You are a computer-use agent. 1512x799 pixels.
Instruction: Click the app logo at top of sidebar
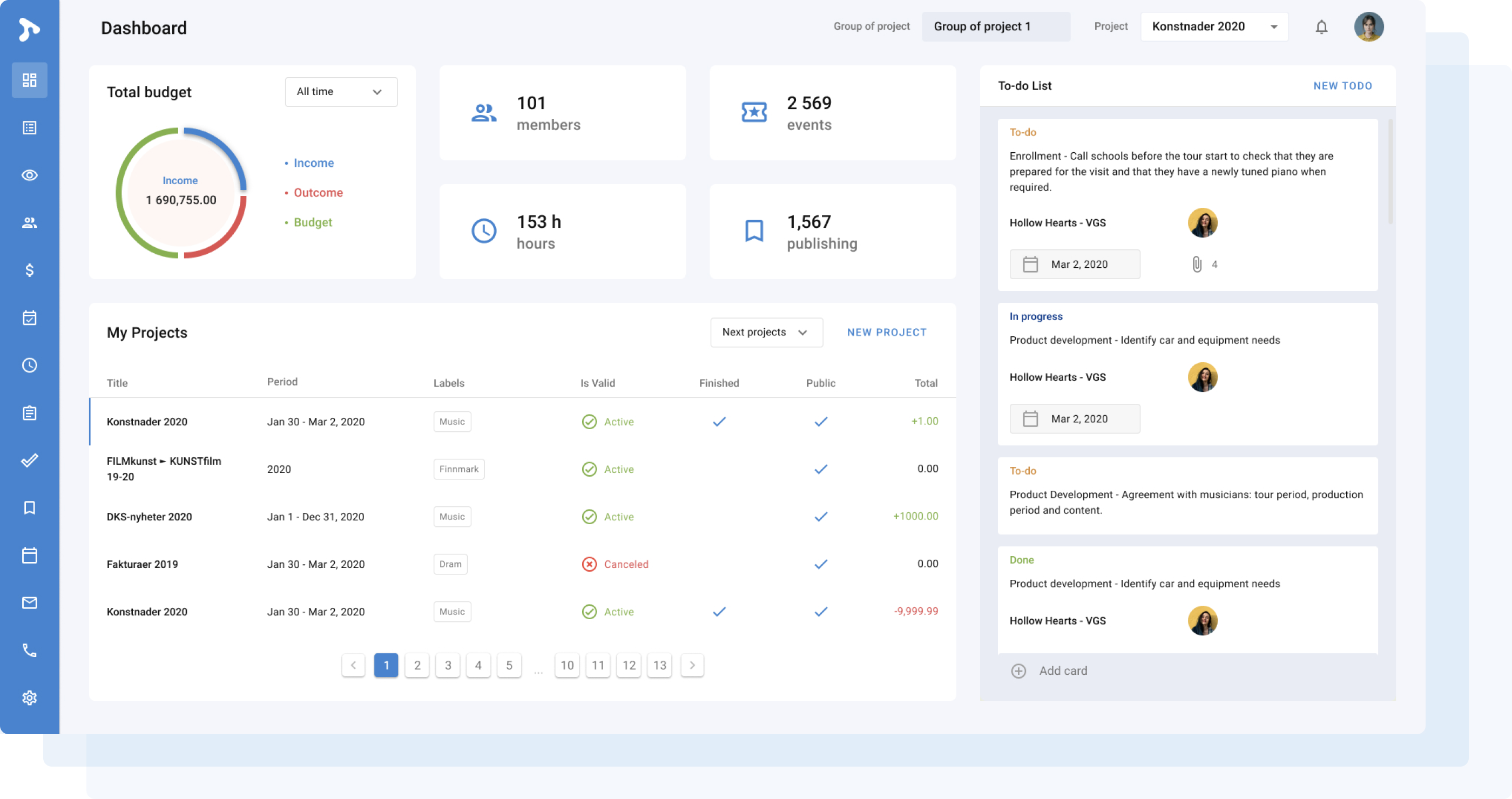pos(28,29)
